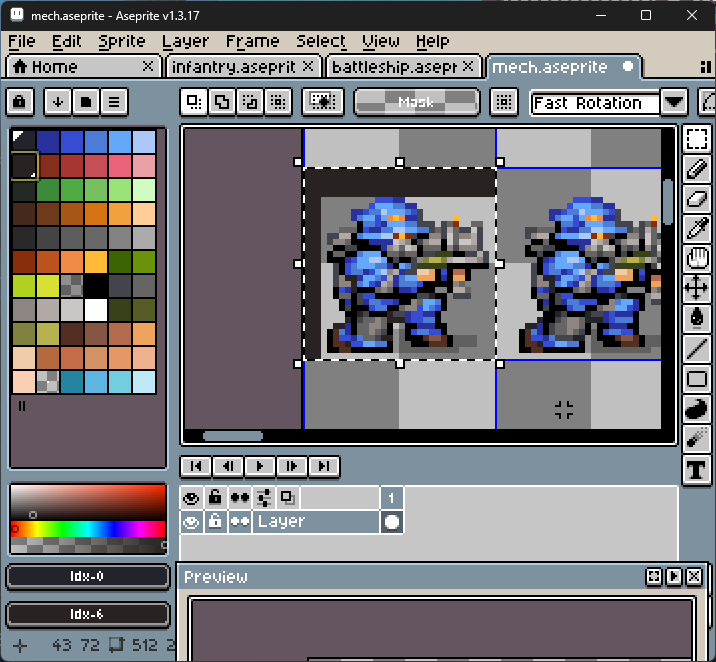Pick the white color swatch in palette
The width and height of the screenshot is (716, 662).
[96, 310]
